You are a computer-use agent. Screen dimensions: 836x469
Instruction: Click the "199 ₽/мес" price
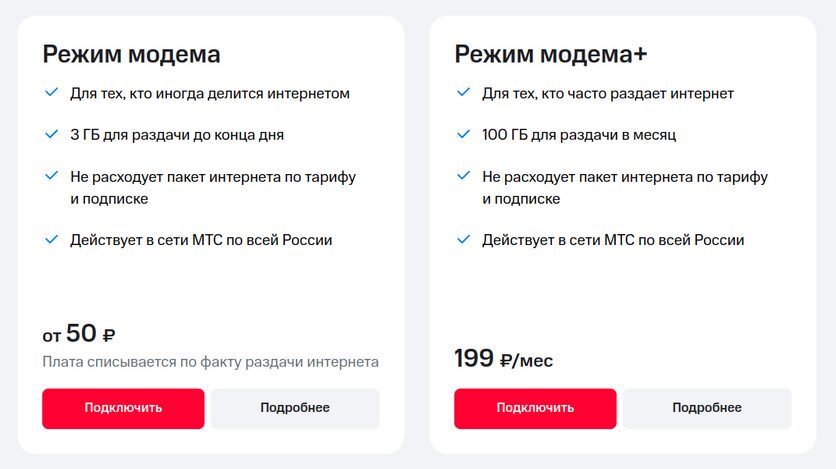503,358
